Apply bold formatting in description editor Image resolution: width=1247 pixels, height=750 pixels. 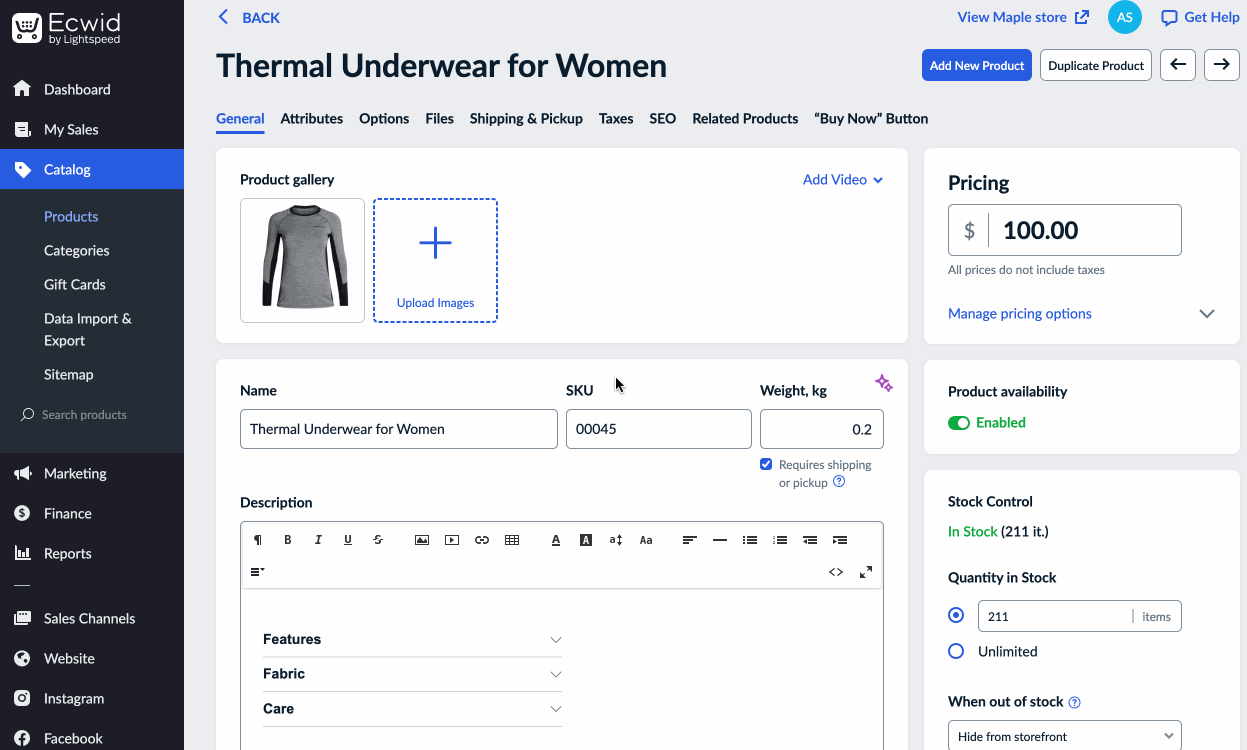click(x=288, y=540)
